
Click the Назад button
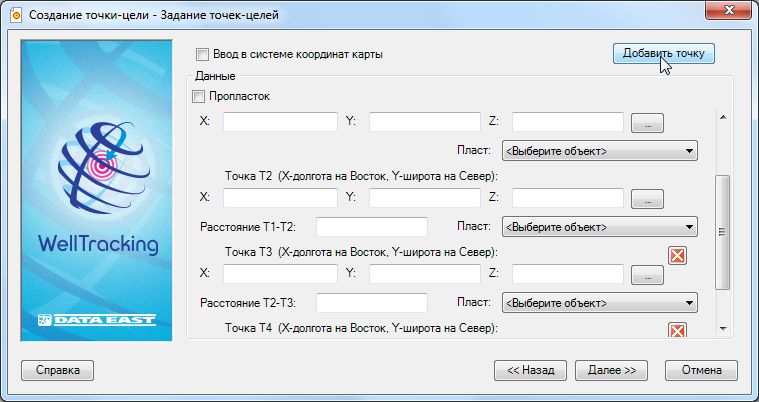(x=530, y=370)
